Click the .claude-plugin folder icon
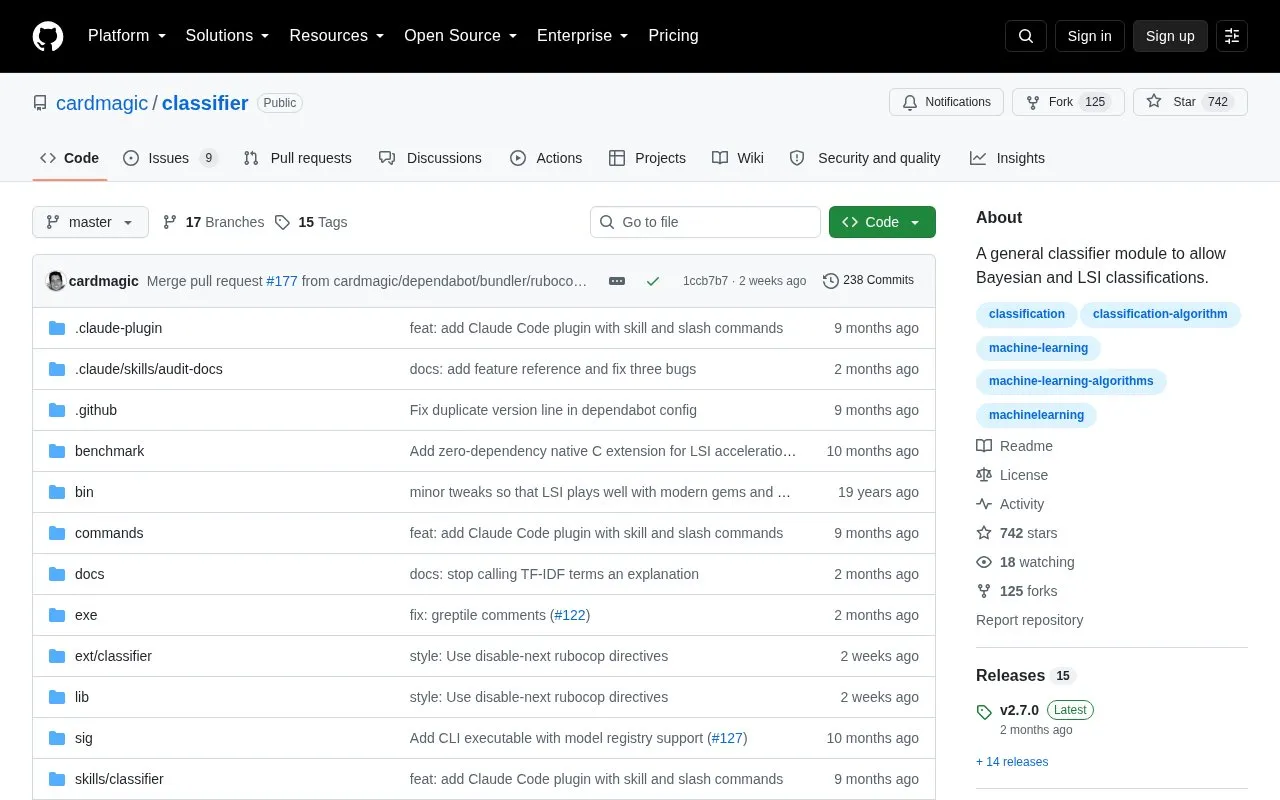The image size is (1280, 800). pos(57,328)
